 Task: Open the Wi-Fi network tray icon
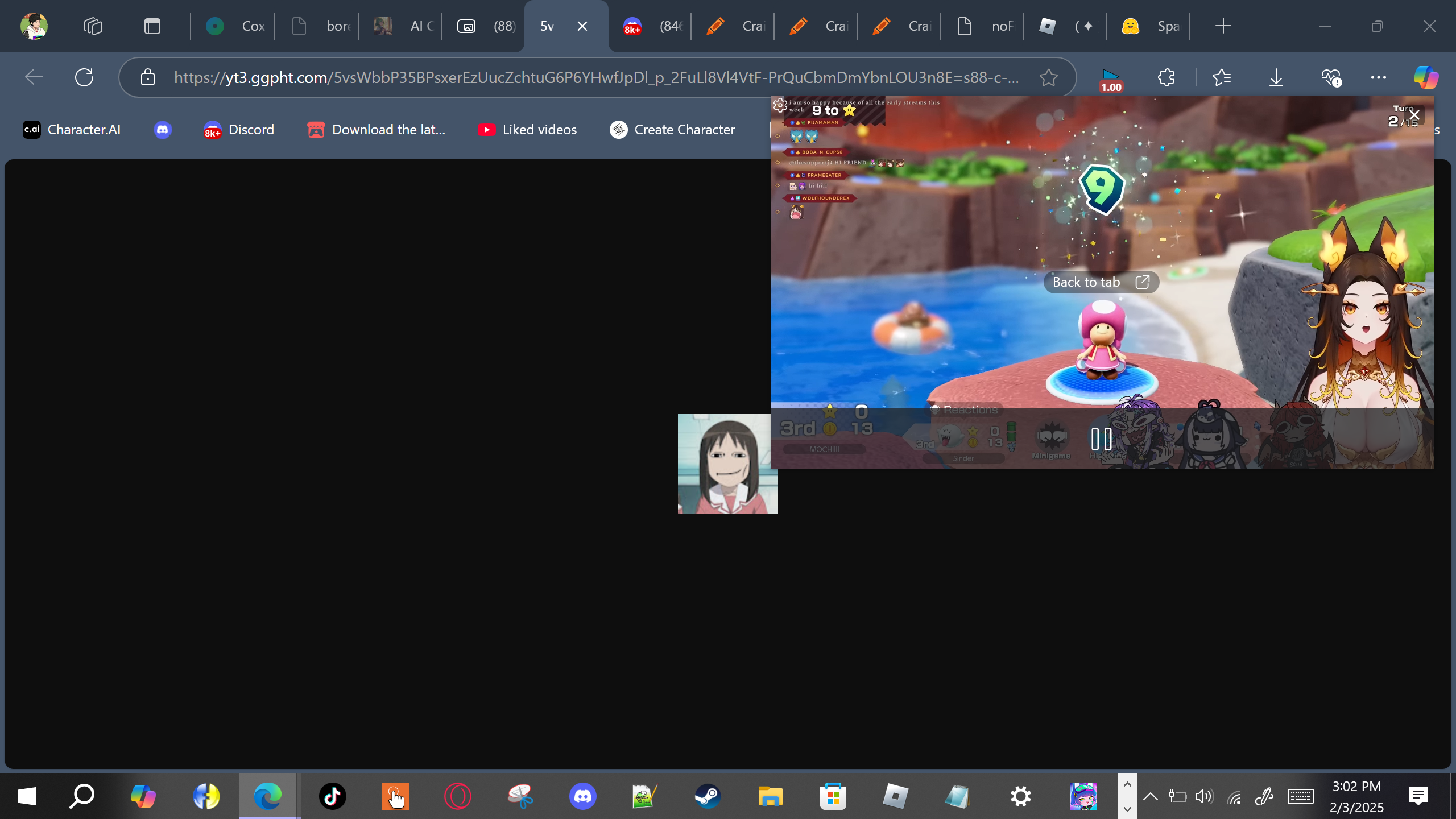pyautogui.click(x=1234, y=797)
